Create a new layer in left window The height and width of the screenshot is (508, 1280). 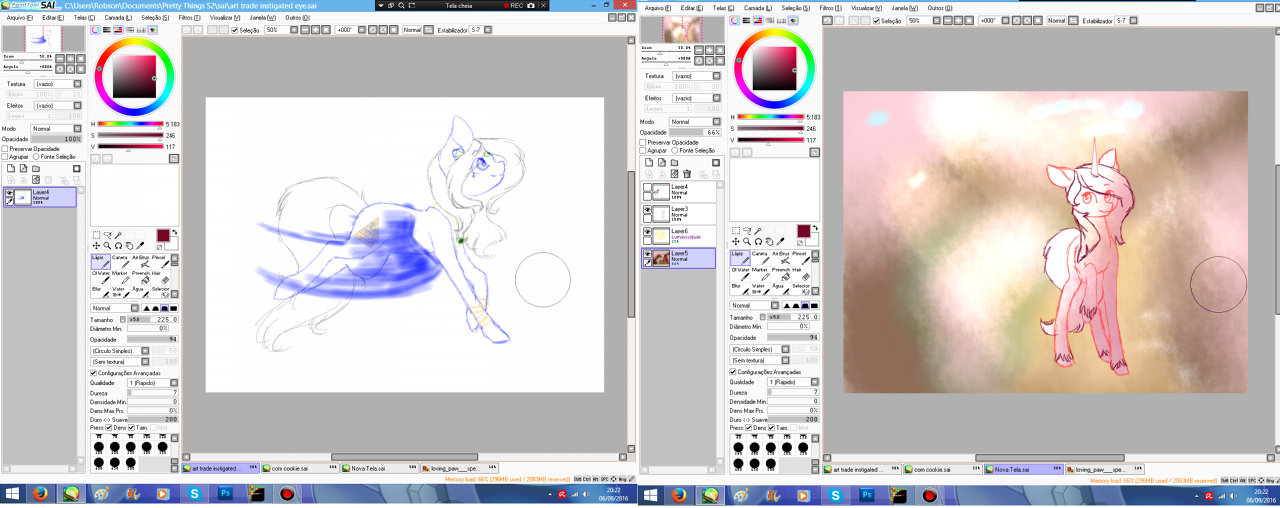[x=9, y=168]
